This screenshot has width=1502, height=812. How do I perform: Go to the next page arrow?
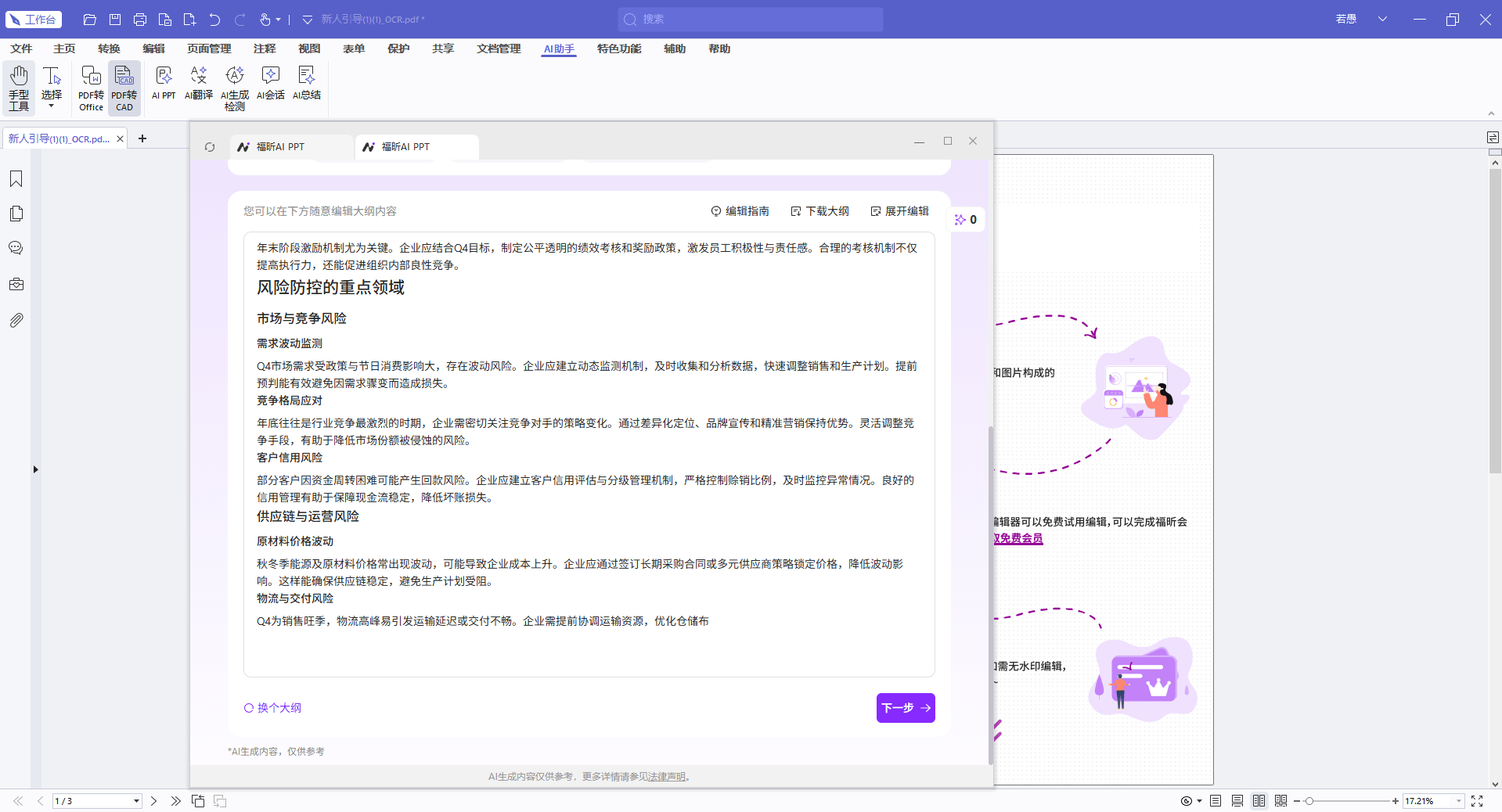153,801
